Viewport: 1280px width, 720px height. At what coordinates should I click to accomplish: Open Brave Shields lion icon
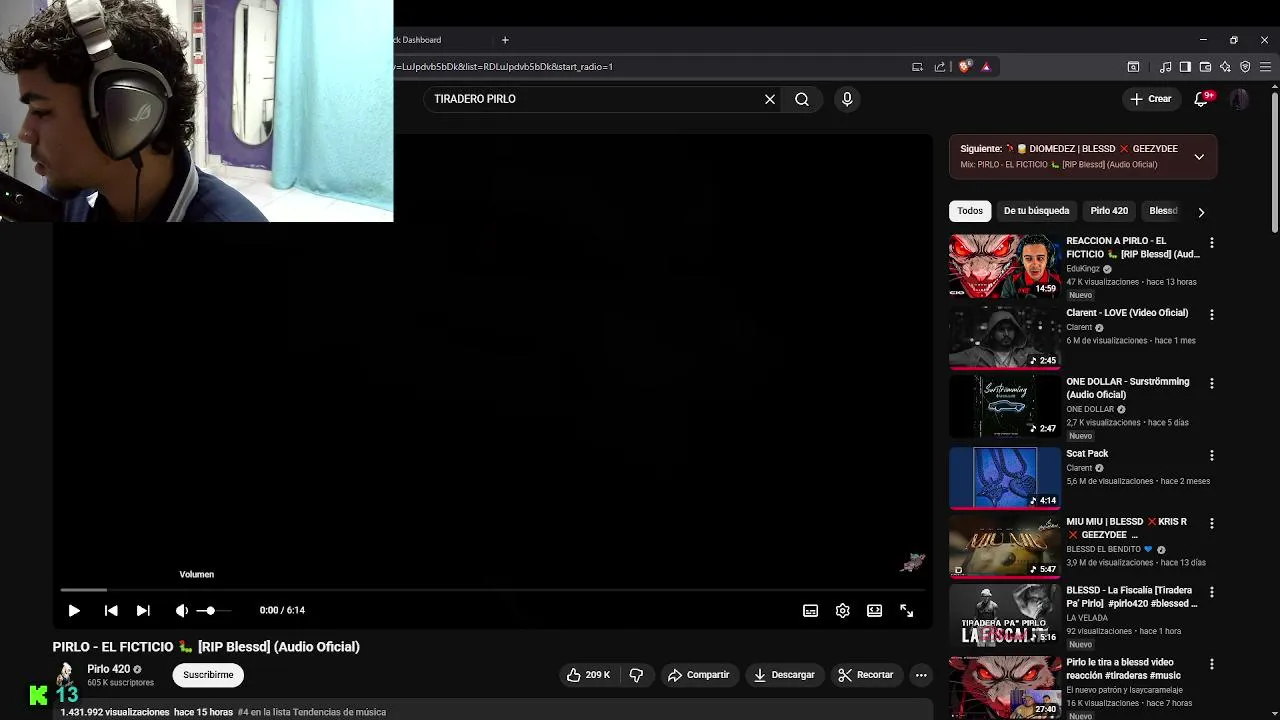point(964,67)
